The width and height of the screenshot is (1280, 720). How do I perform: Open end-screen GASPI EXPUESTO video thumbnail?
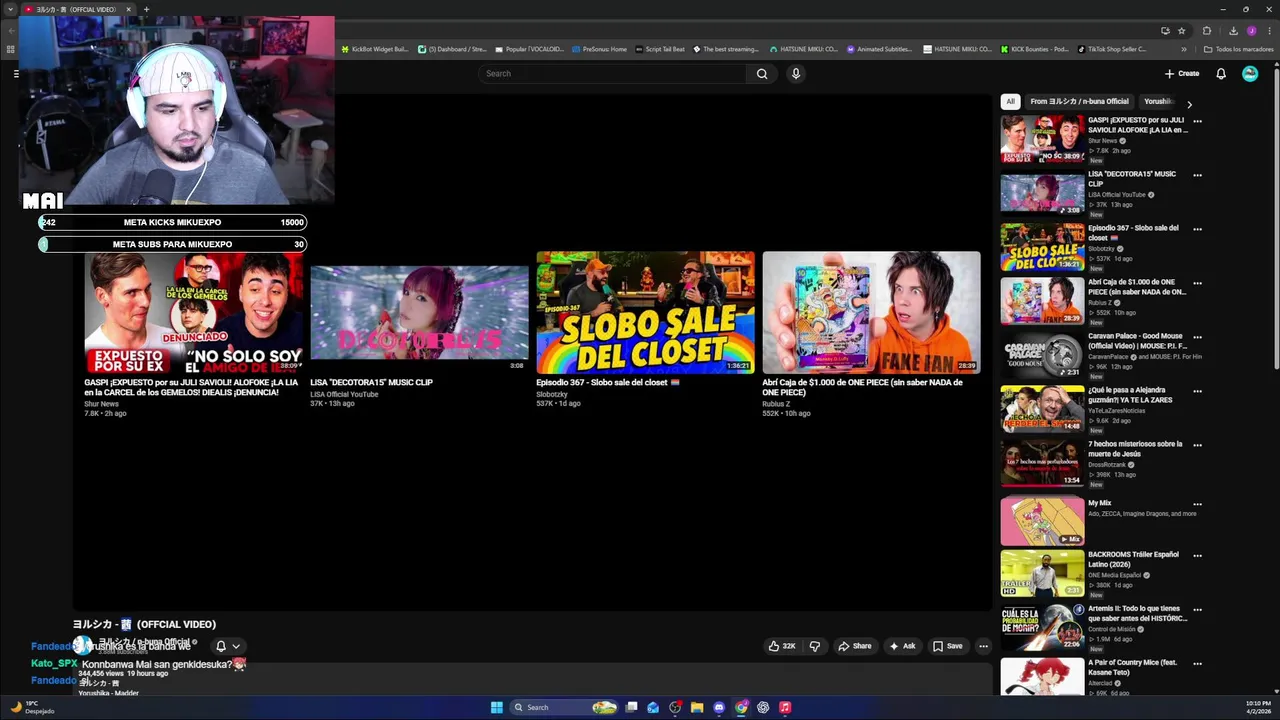[x=193, y=312]
